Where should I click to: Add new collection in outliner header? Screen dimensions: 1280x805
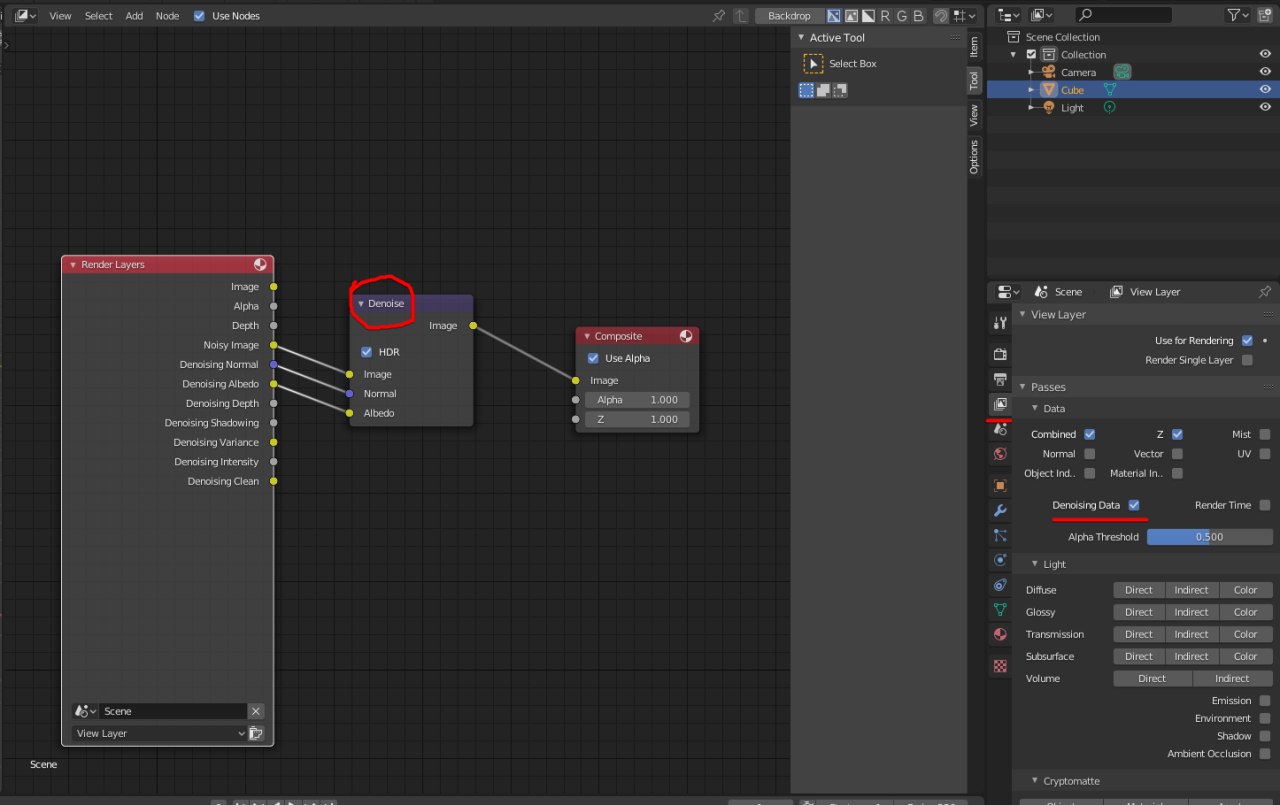pyautogui.click(x=1267, y=15)
